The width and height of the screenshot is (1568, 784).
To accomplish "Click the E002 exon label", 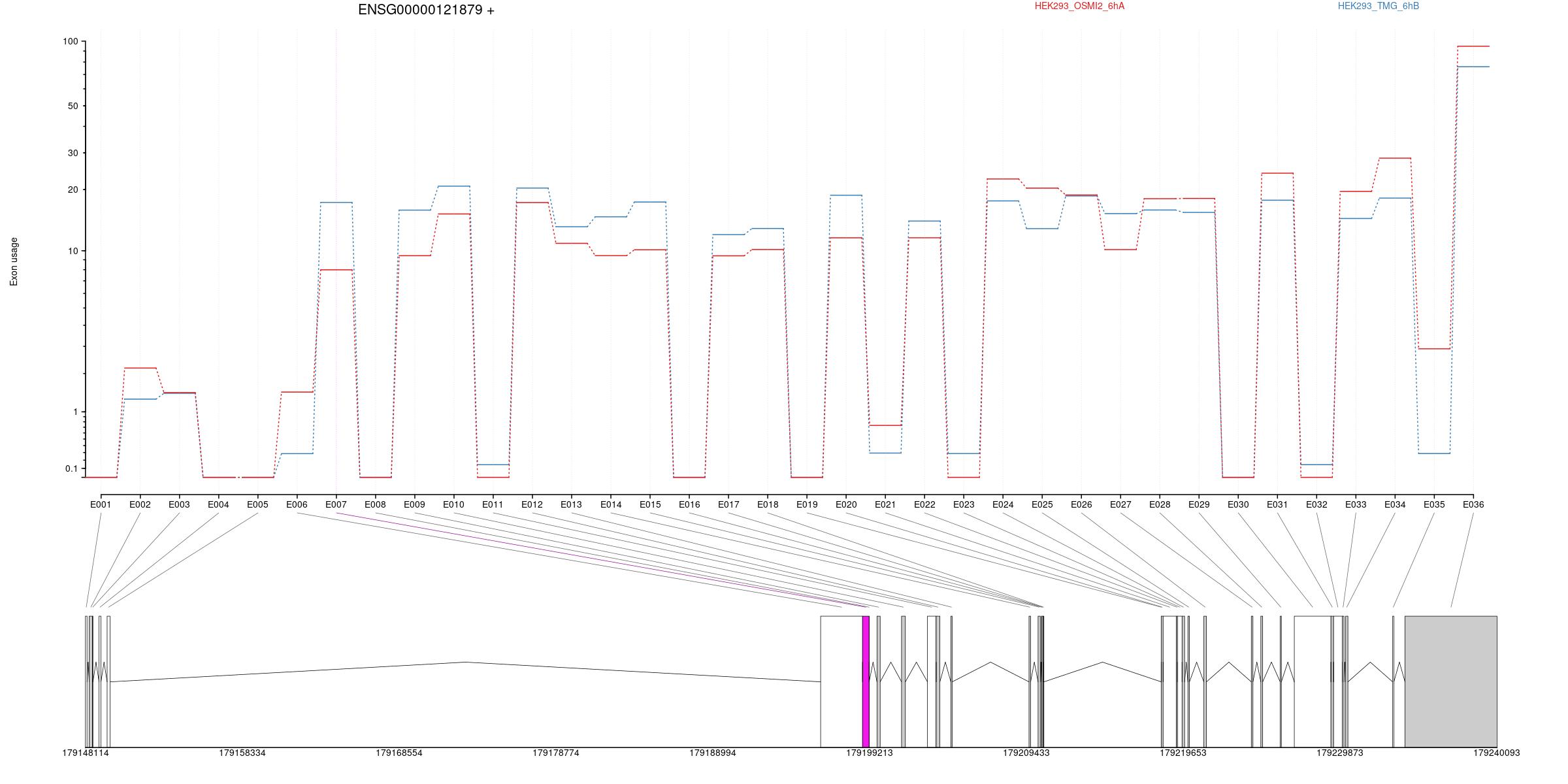I will click(140, 504).
